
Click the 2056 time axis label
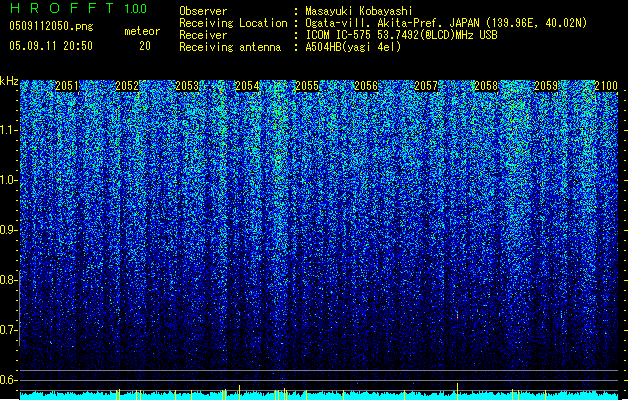366,86
